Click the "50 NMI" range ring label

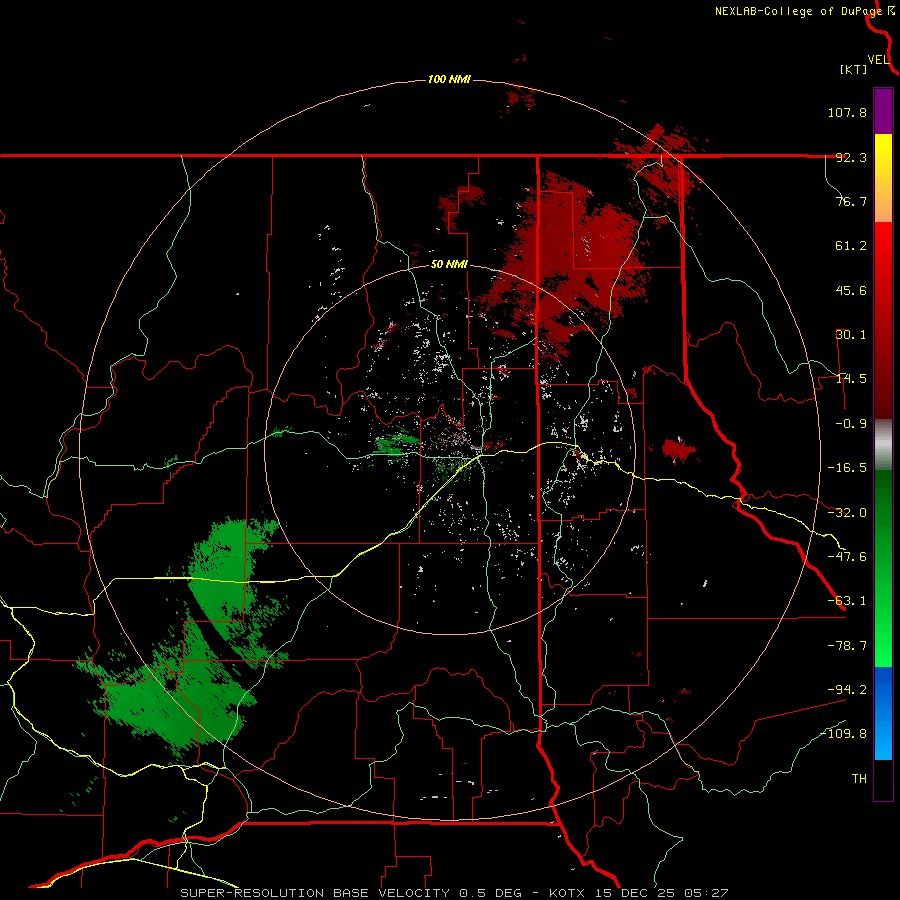pyautogui.click(x=449, y=265)
